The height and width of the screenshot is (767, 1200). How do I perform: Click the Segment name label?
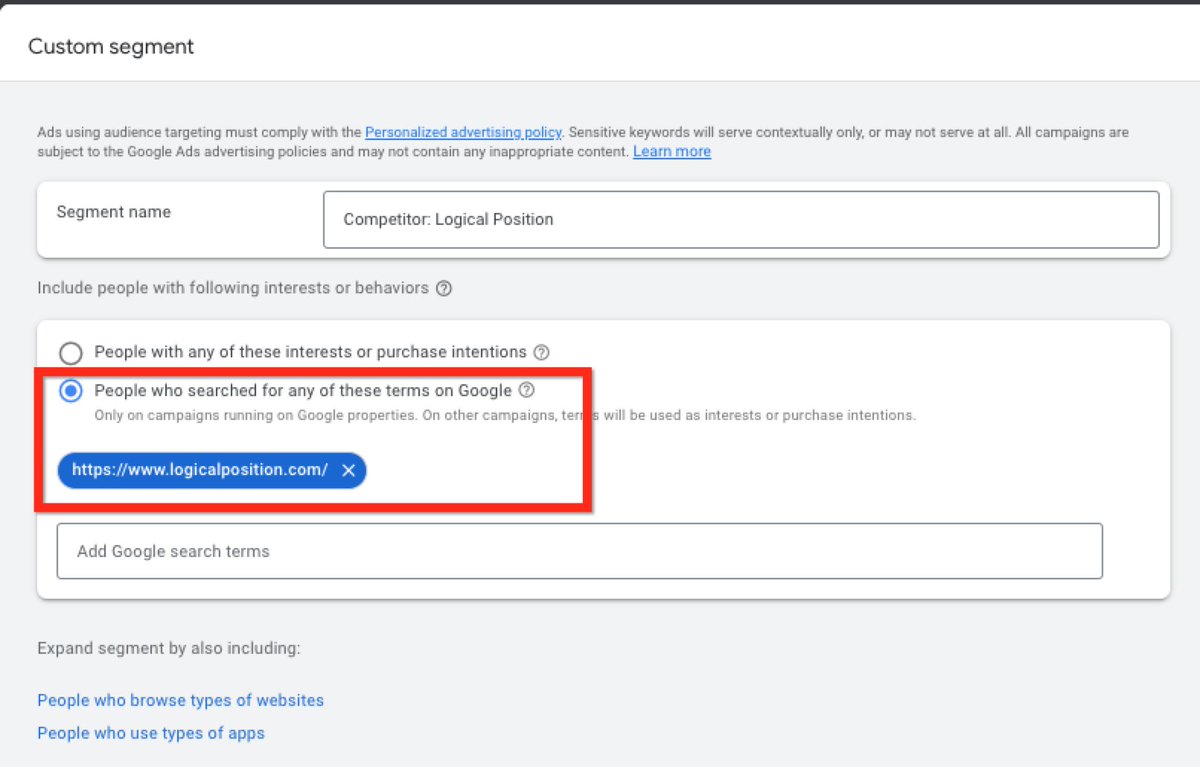[114, 212]
